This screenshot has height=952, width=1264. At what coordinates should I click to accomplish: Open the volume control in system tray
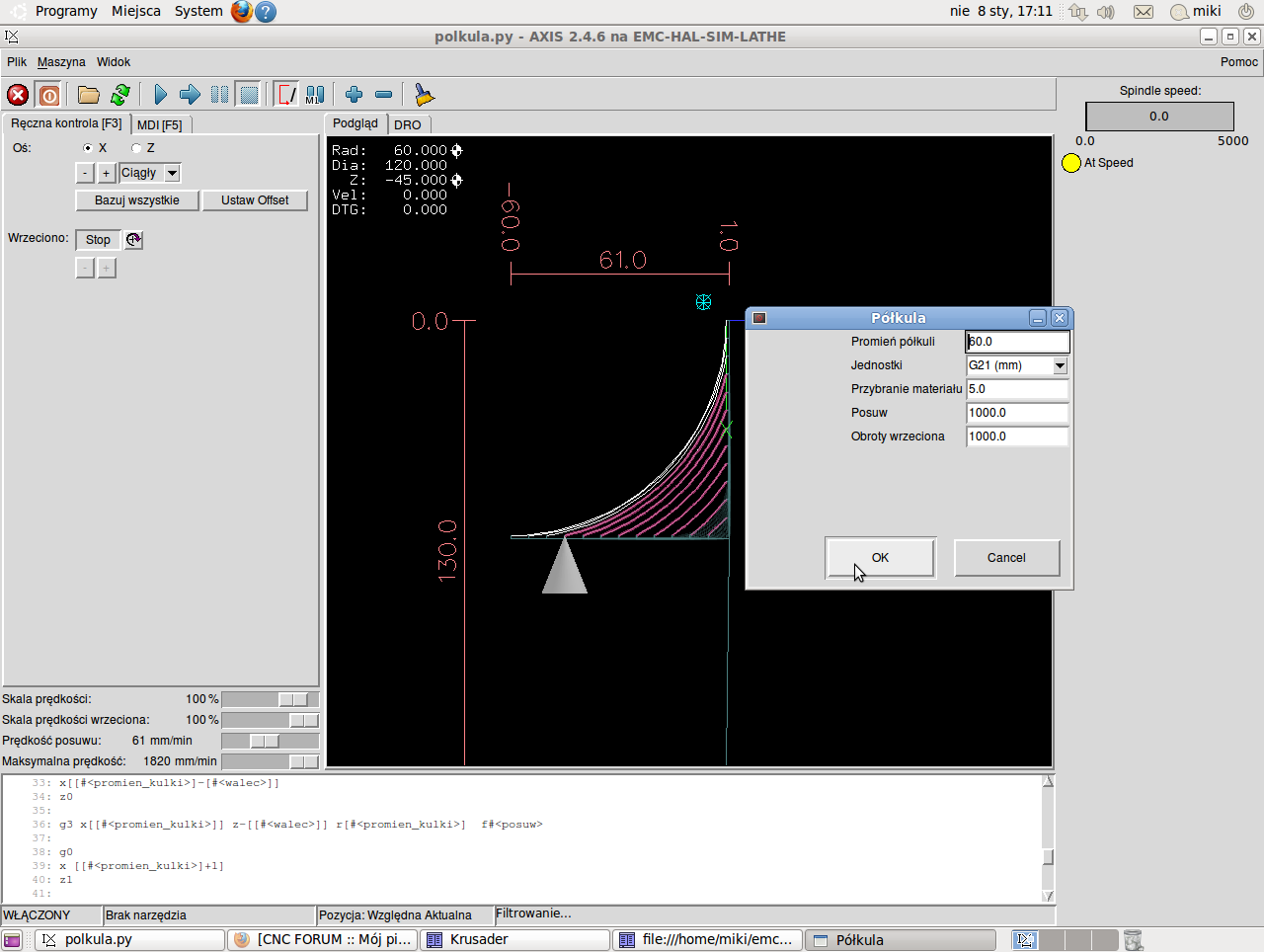click(x=1106, y=12)
